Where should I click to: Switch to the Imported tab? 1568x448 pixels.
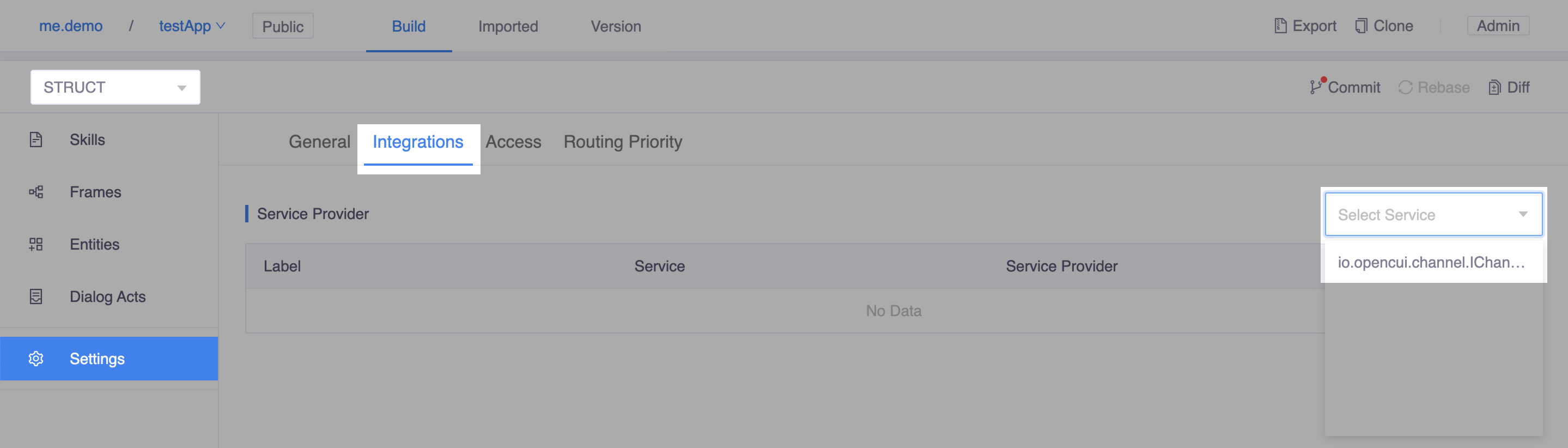509,26
